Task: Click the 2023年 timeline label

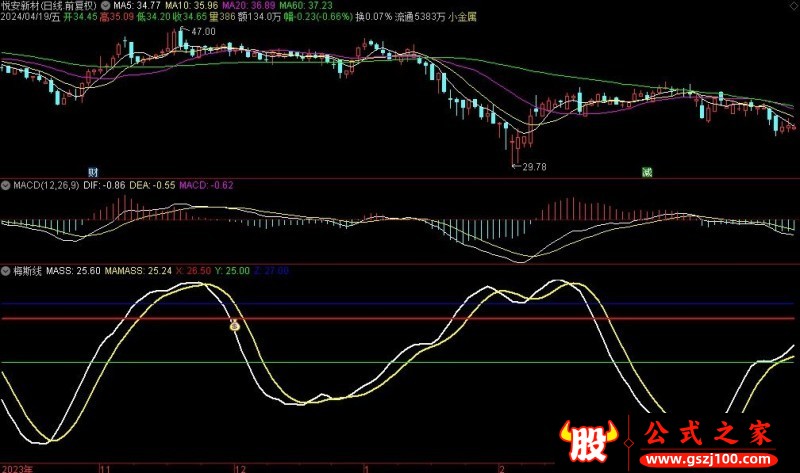Action: pos(17,467)
